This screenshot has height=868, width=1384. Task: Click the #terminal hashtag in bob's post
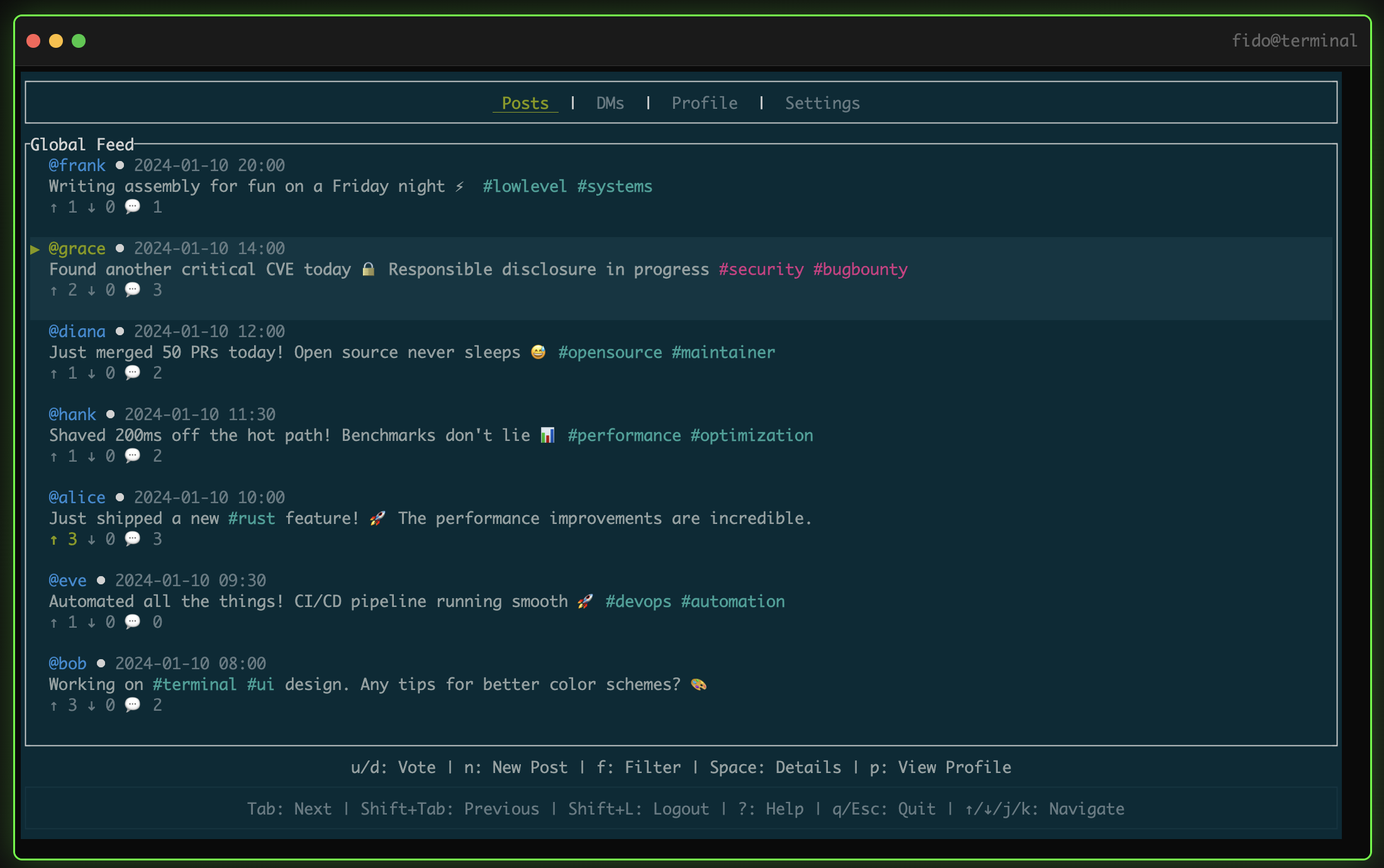click(x=194, y=684)
